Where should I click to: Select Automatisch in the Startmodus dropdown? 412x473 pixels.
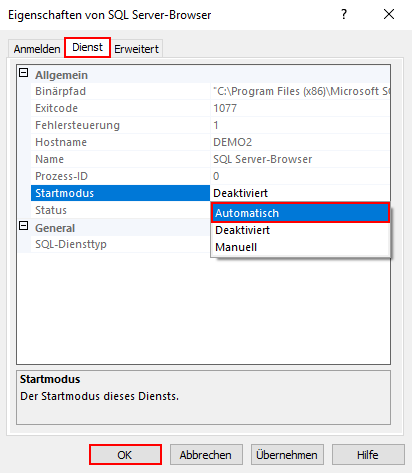pyautogui.click(x=300, y=213)
